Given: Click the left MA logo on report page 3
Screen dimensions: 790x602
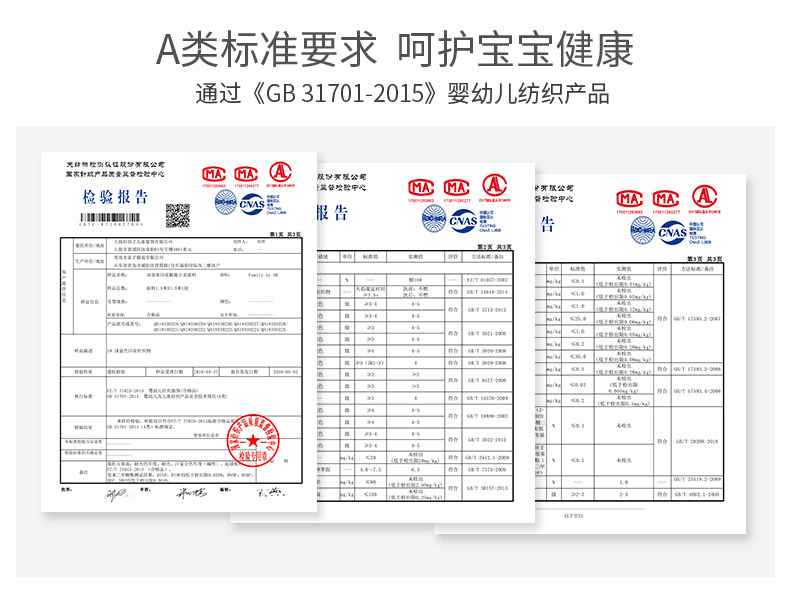Looking at the screenshot, I should click(629, 199).
